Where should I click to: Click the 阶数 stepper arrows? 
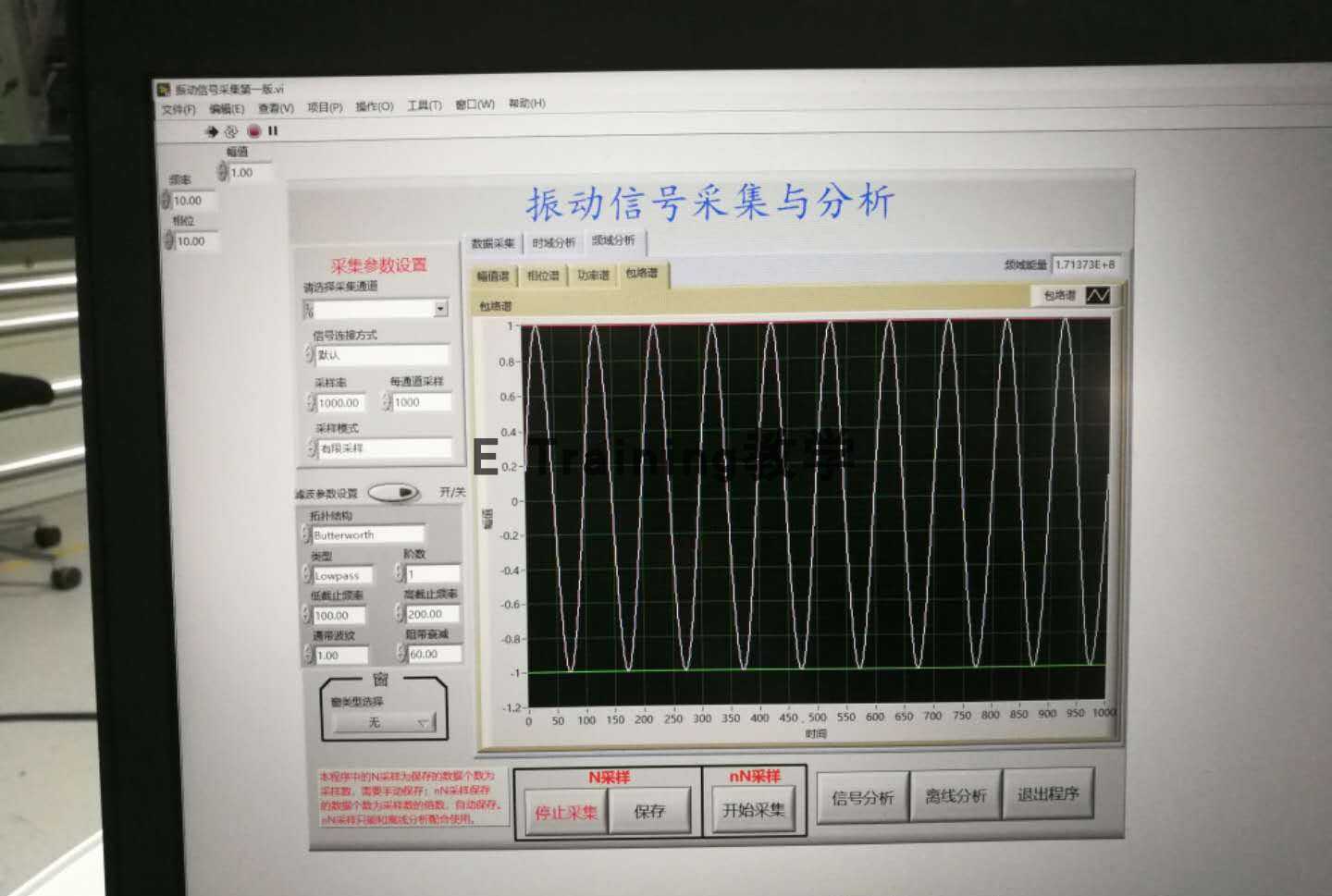click(400, 573)
